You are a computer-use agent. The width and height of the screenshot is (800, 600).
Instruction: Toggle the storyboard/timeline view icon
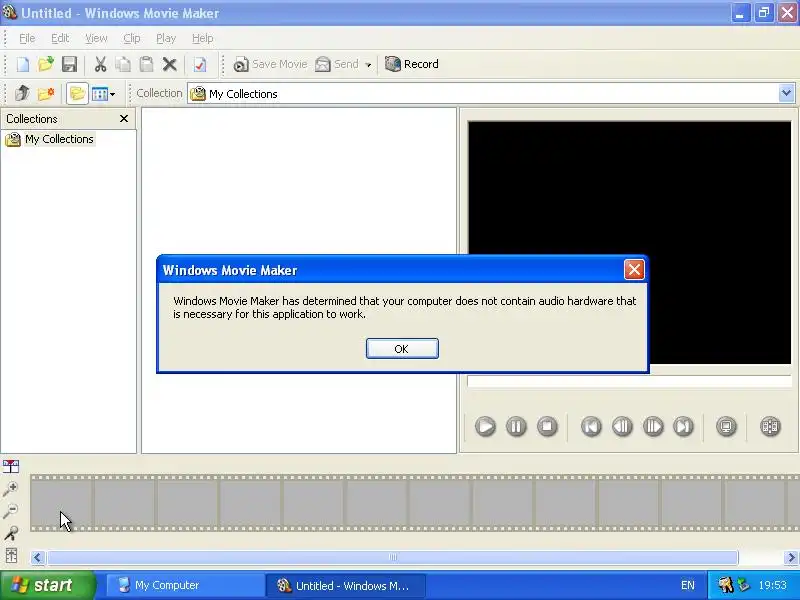coord(11,466)
